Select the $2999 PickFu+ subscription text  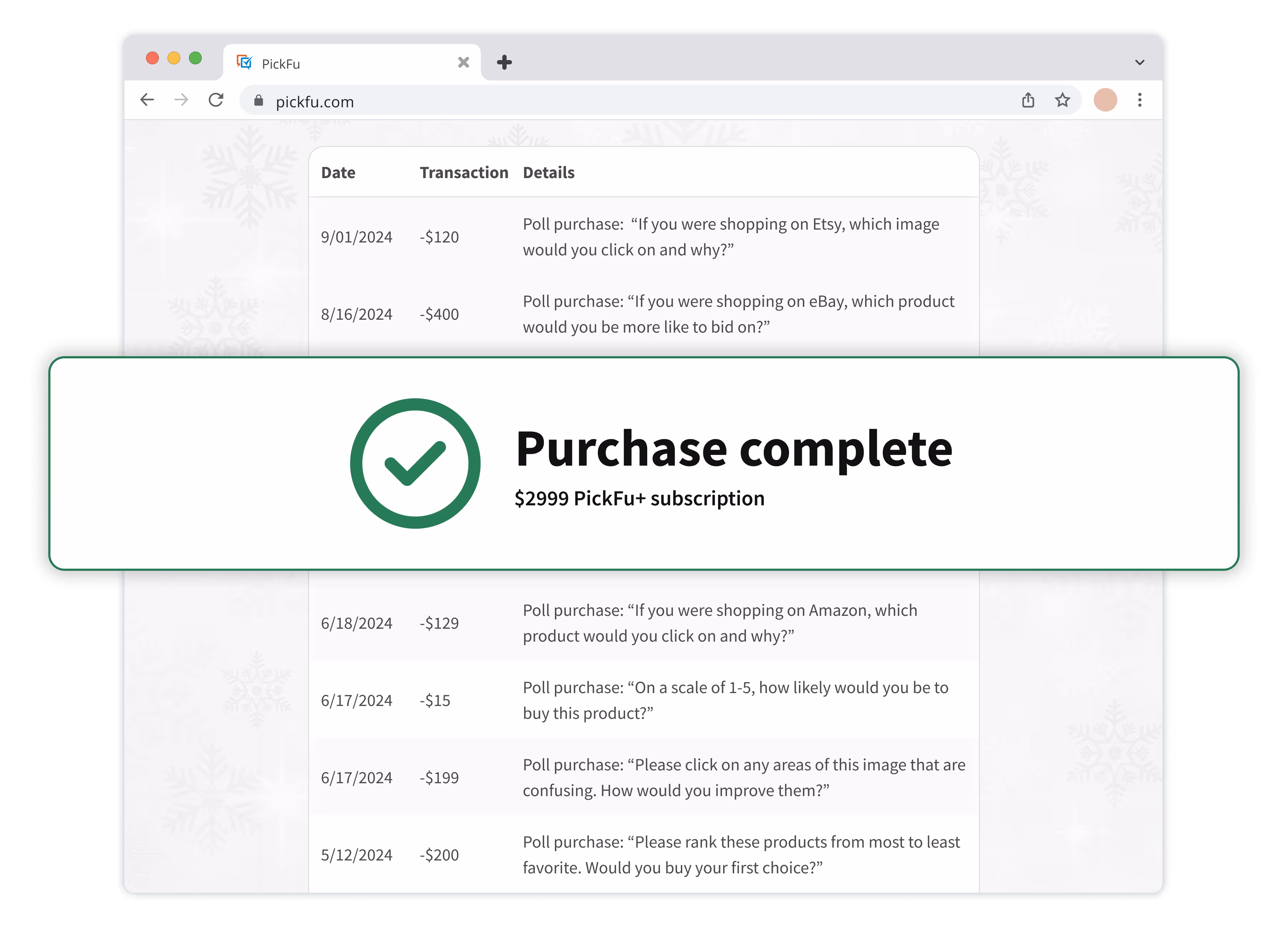(639, 498)
